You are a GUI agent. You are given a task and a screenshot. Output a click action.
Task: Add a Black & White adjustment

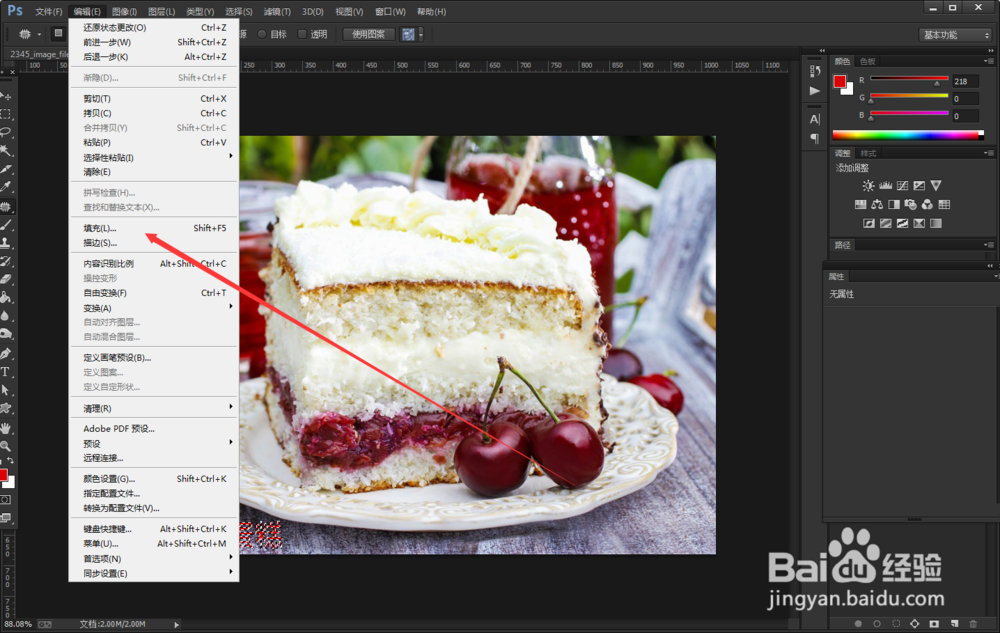point(893,205)
